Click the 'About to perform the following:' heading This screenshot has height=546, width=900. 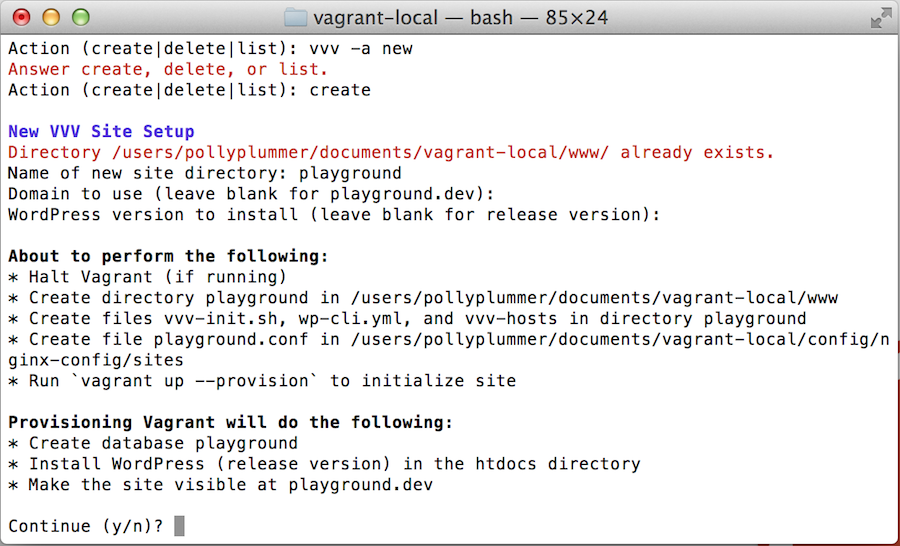click(x=168, y=256)
